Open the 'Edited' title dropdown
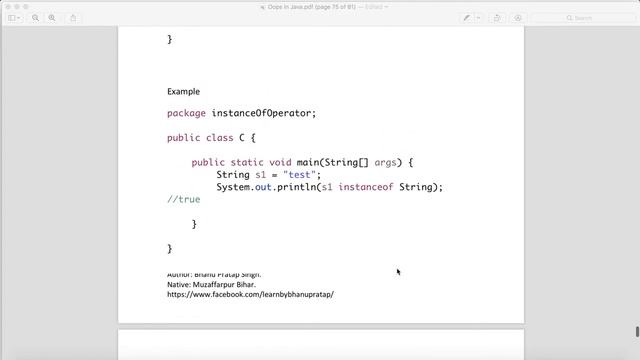This screenshot has height=360, width=640. [376, 7]
